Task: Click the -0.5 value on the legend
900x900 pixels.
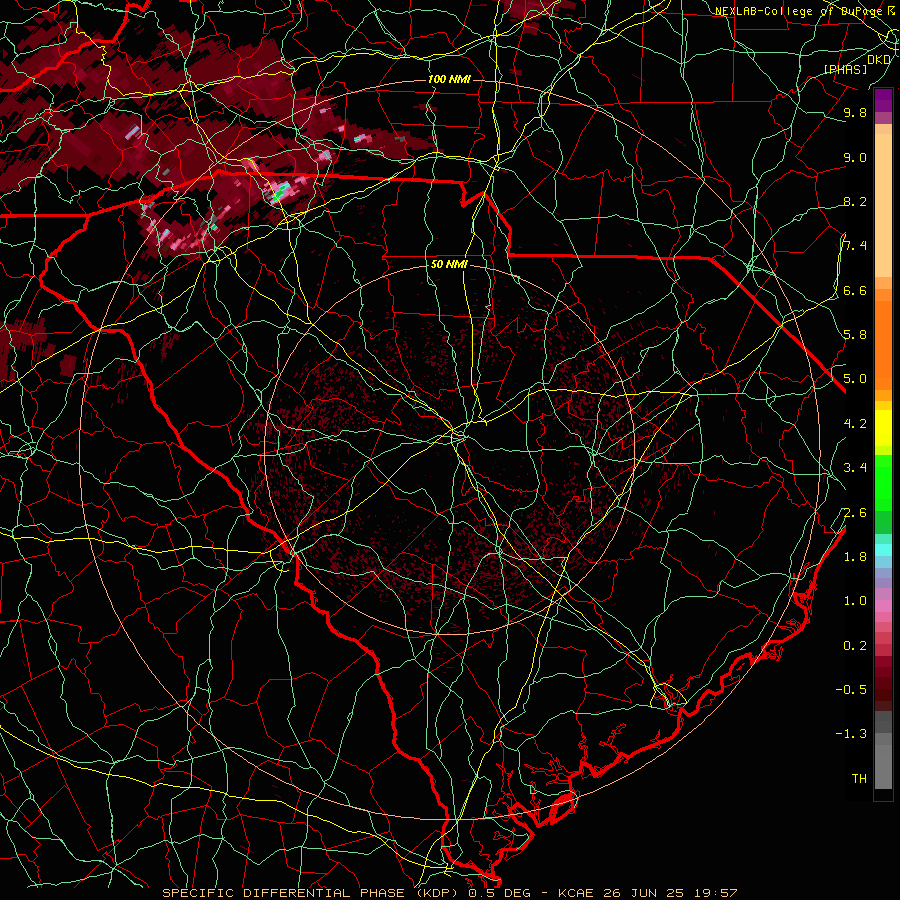Action: pyautogui.click(x=851, y=690)
